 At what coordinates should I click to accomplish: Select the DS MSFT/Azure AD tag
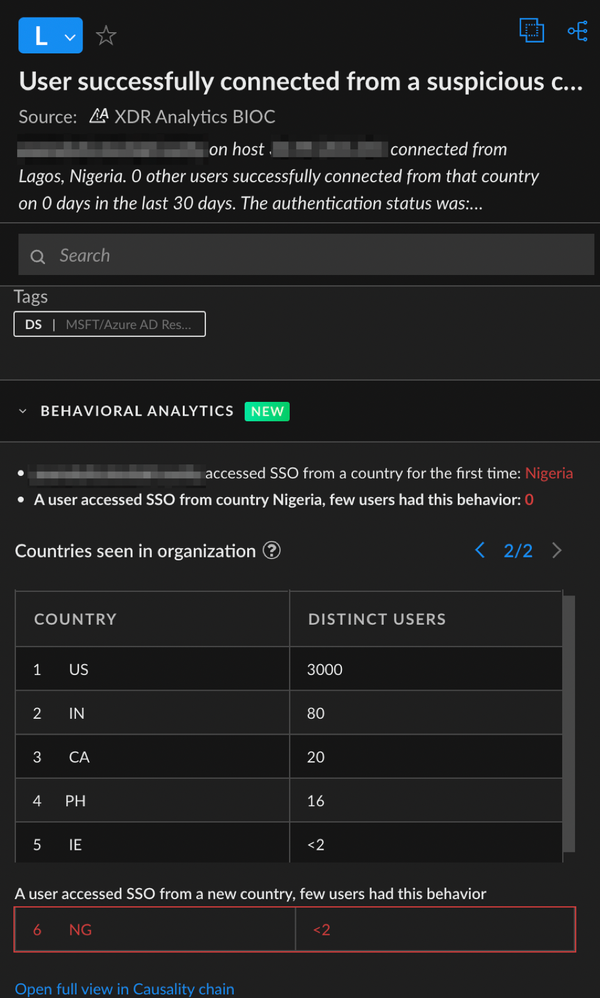(109, 324)
